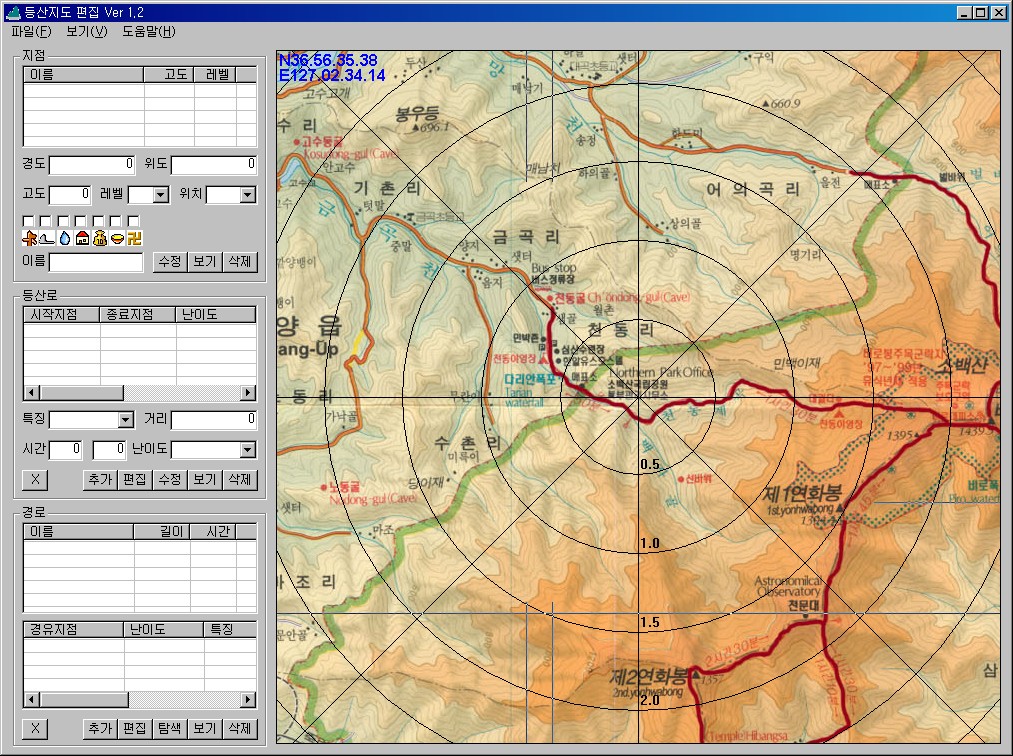The height and width of the screenshot is (756, 1013).
Task: Click 수정 button in the 등산로 panel
Action: click(170, 479)
